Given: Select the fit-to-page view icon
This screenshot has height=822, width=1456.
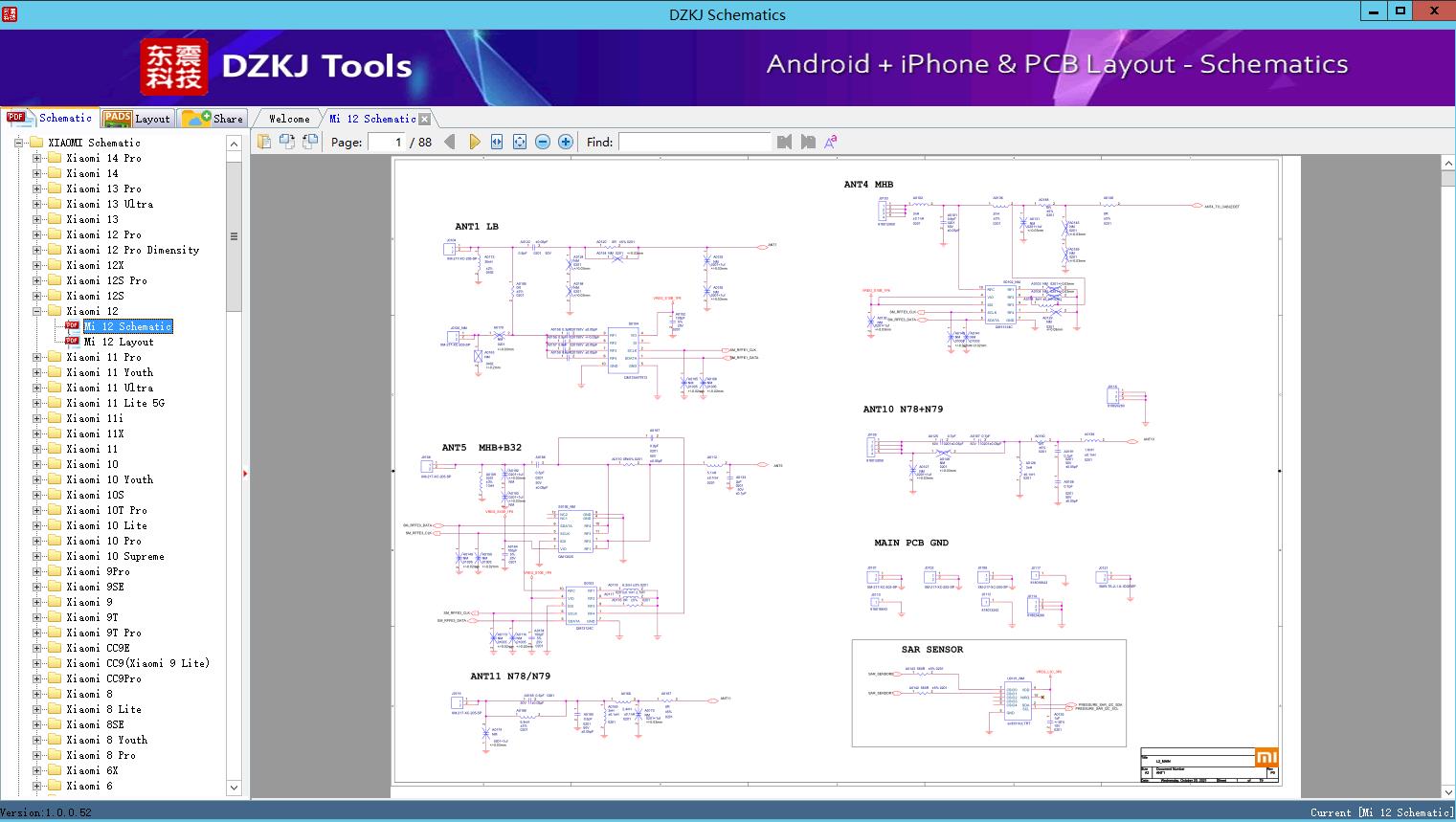Looking at the screenshot, I should pyautogui.click(x=519, y=141).
